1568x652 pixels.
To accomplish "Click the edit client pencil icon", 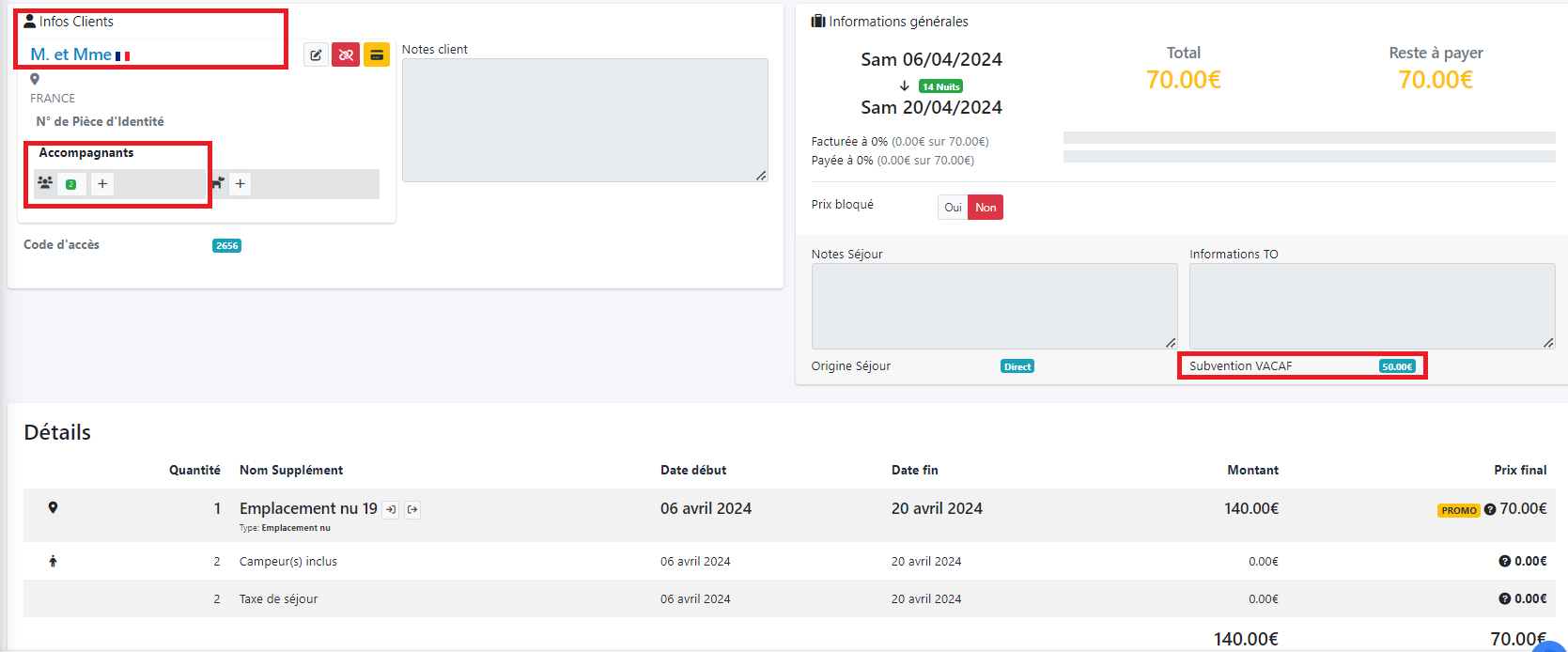I will (x=317, y=55).
